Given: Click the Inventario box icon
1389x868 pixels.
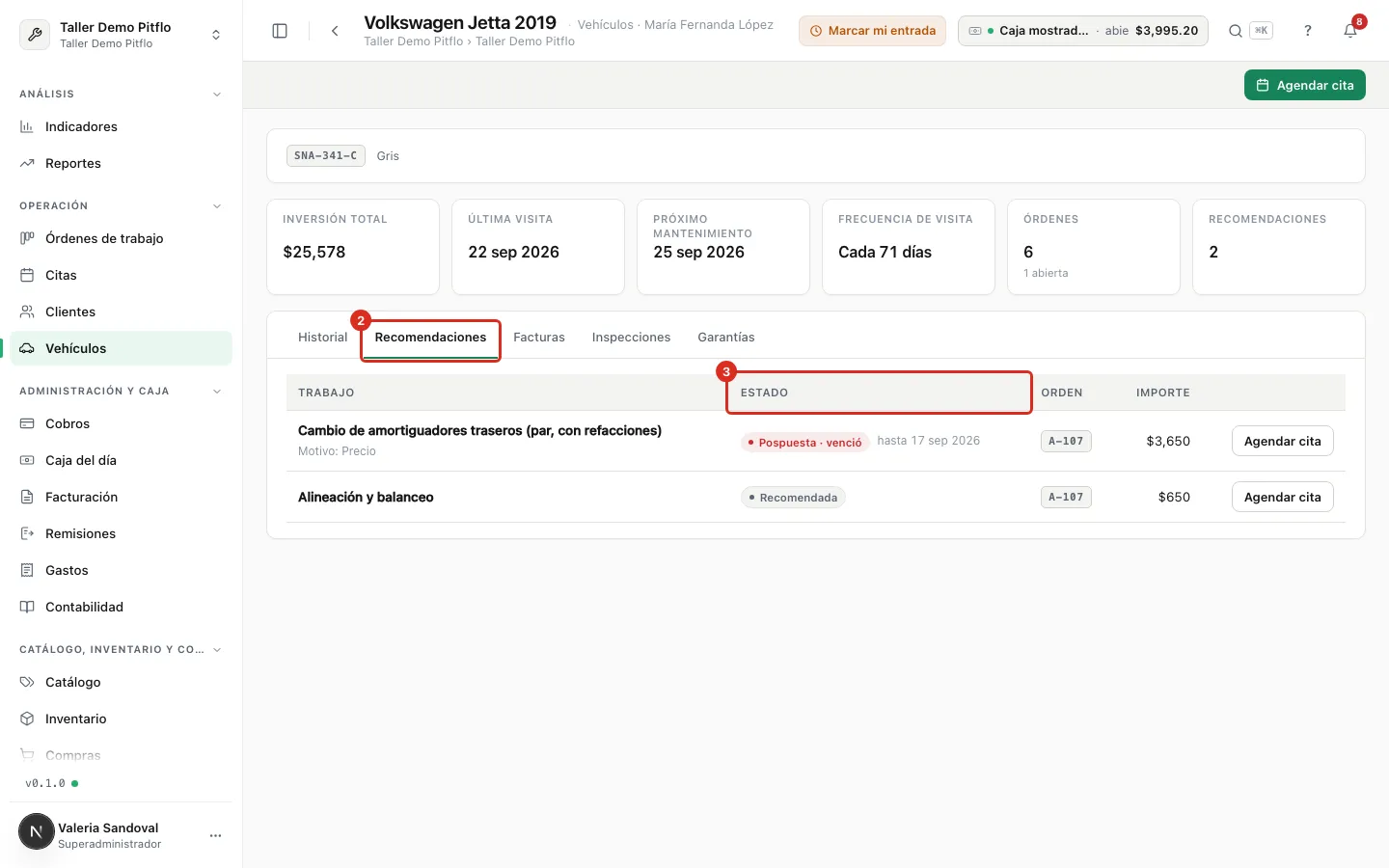Looking at the screenshot, I should tap(27, 719).
